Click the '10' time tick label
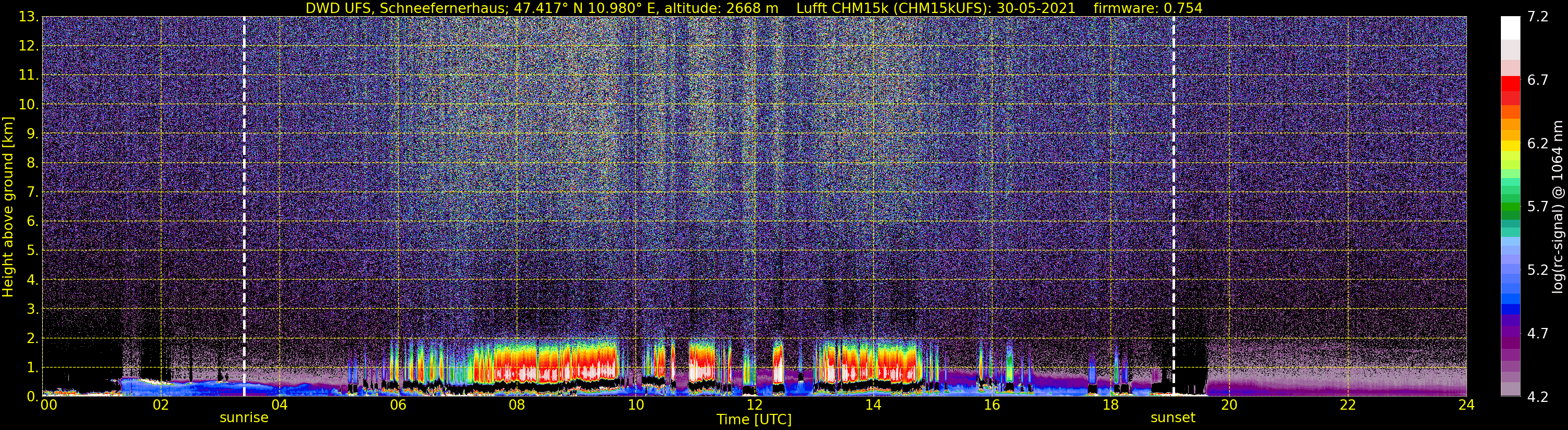The height and width of the screenshot is (430, 1568). click(x=635, y=405)
